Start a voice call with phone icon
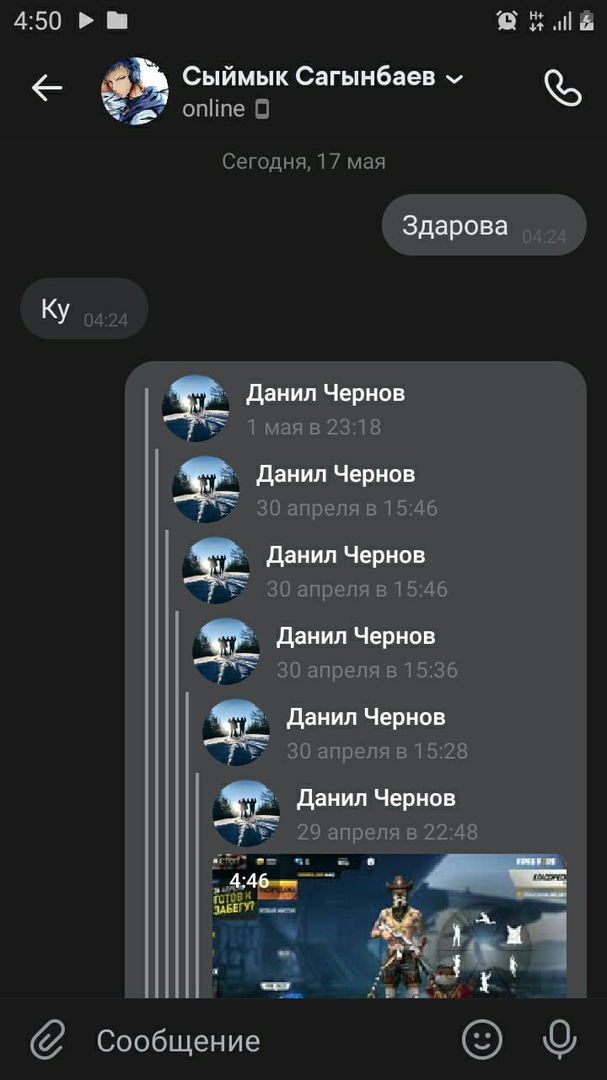The width and height of the screenshot is (607, 1080). (x=563, y=87)
